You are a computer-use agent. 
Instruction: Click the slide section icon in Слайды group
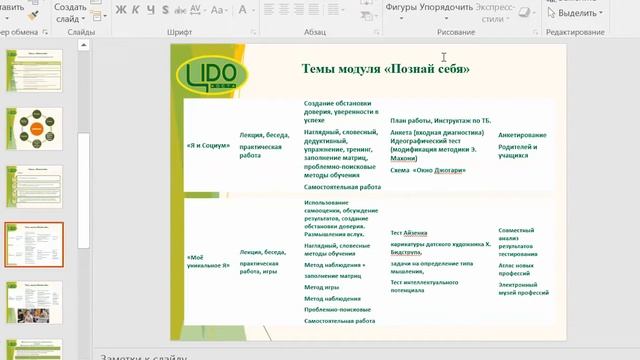[x=96, y=16]
